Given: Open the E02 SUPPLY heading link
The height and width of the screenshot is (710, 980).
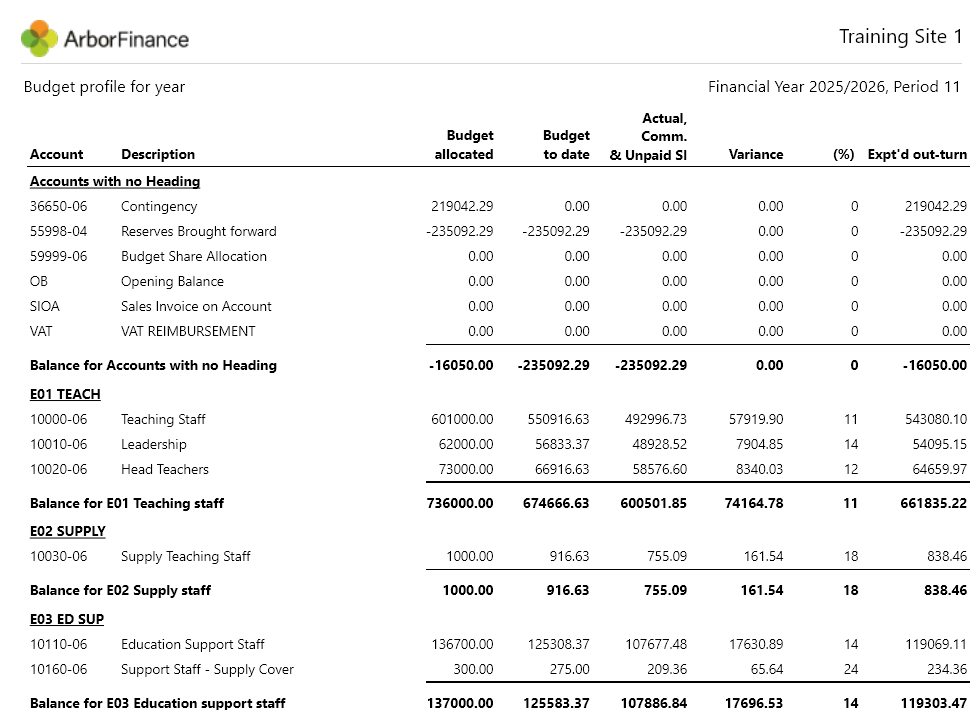Looking at the screenshot, I should (68, 531).
